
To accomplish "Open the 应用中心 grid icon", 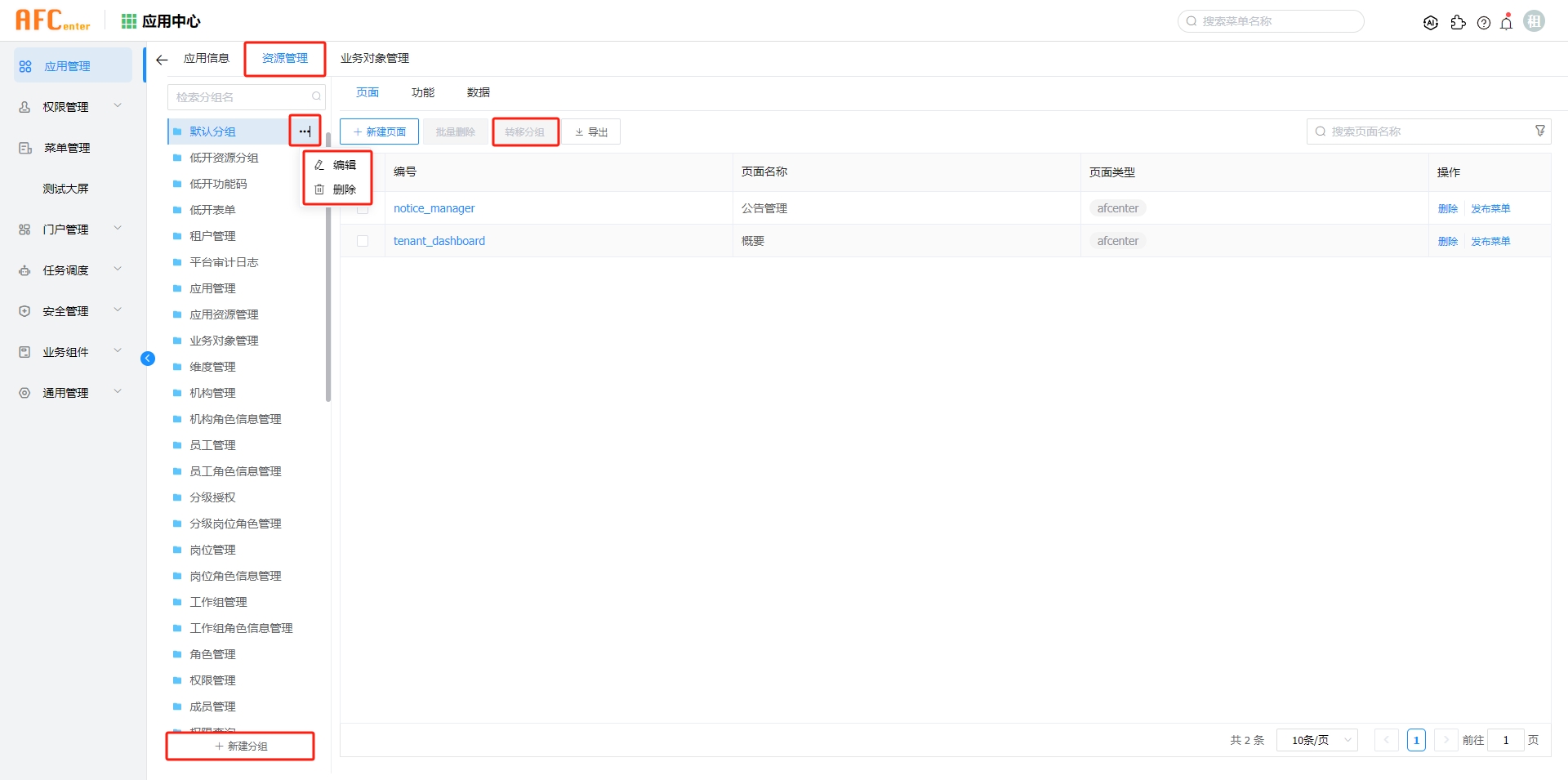I will tap(128, 21).
